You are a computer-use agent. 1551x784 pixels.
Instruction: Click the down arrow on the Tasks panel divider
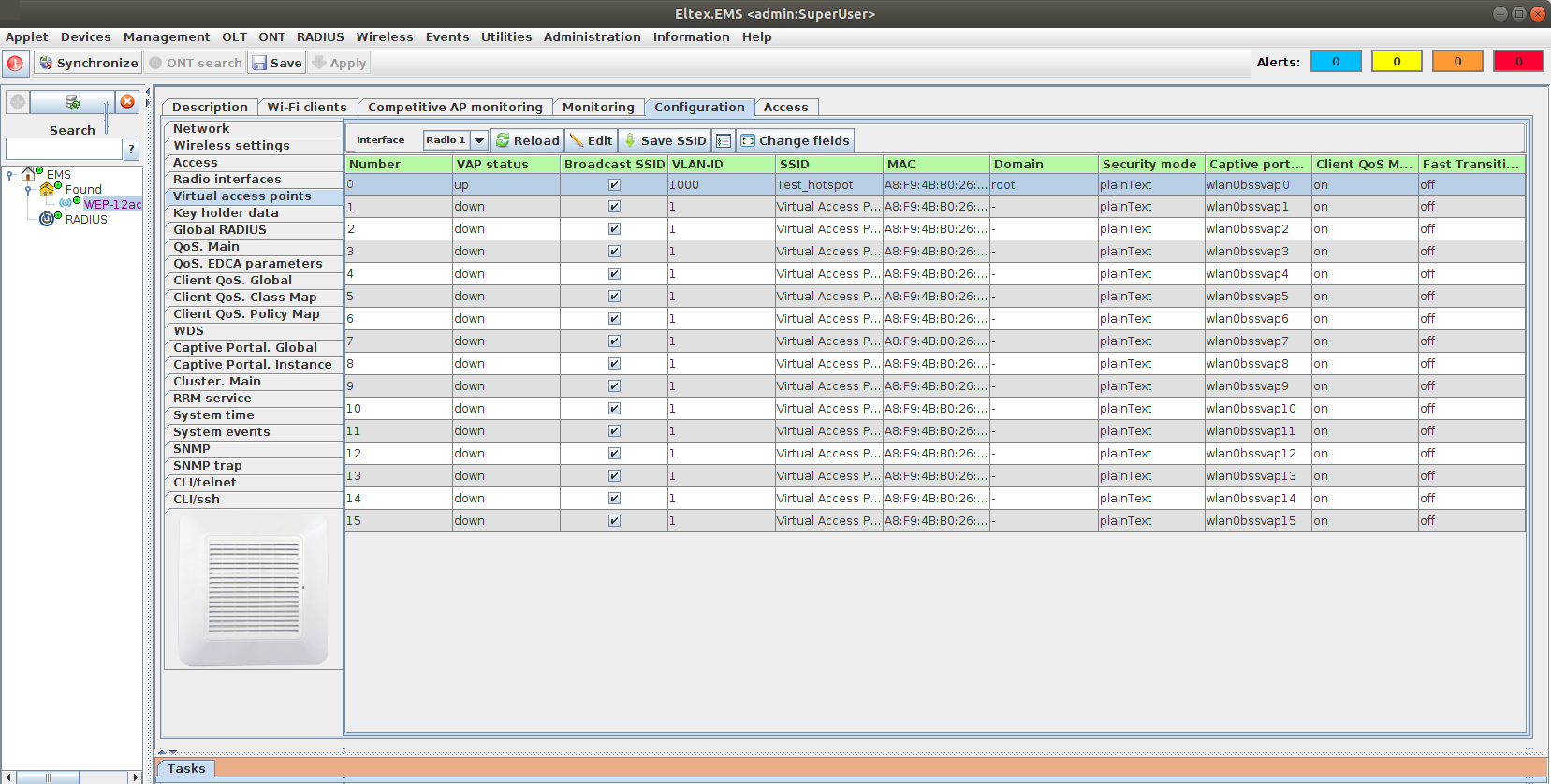(x=173, y=751)
